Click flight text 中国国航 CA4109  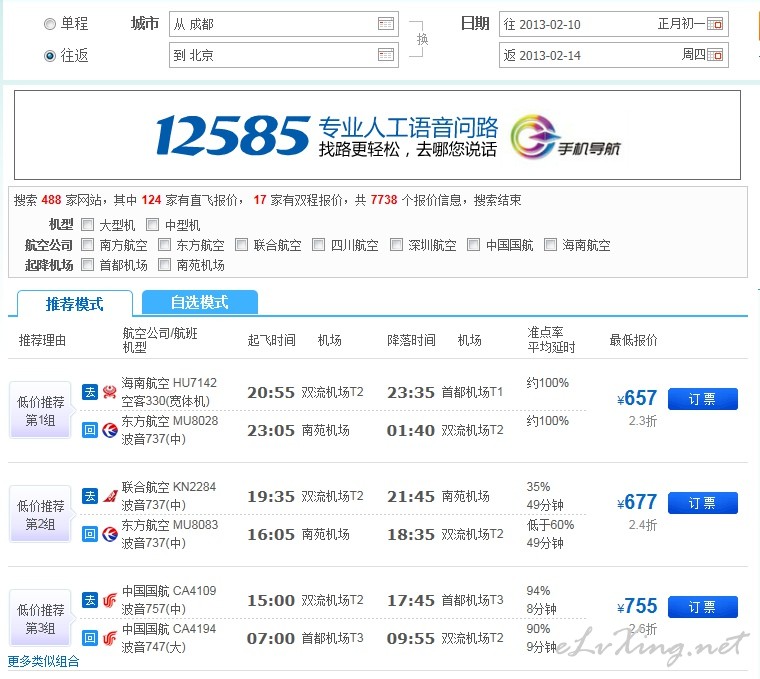click(x=169, y=591)
